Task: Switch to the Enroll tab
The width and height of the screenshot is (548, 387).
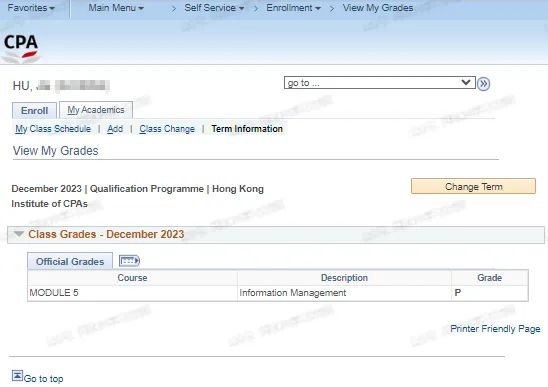Action: (34, 110)
